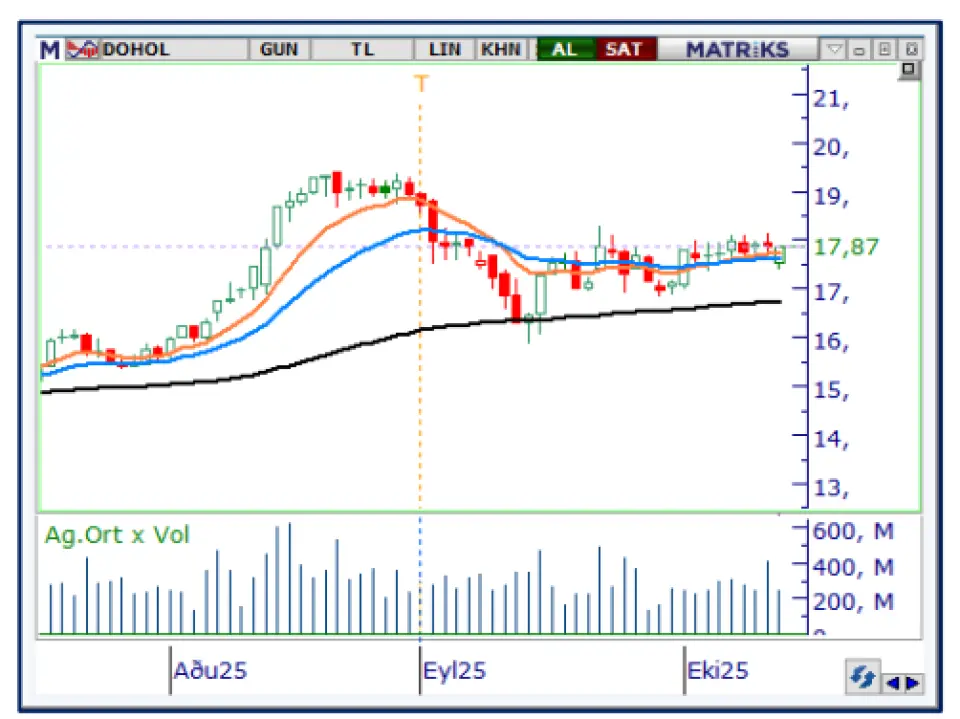
Task: Toggle LIN linear scale mode
Action: click(444, 49)
